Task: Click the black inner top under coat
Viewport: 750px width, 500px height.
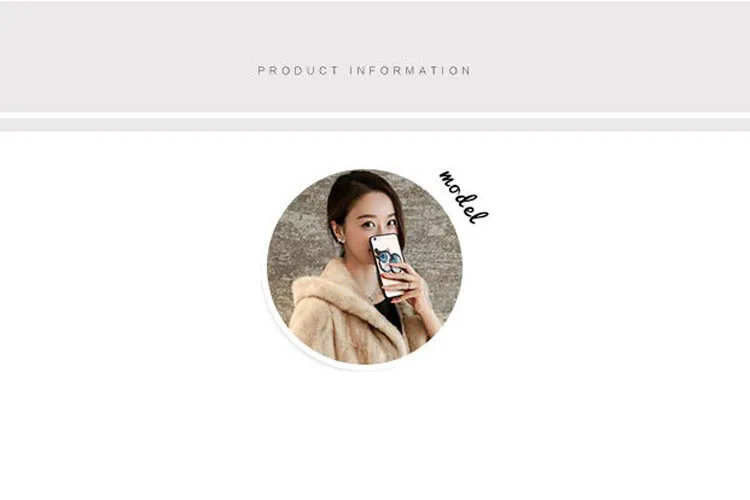Action: [391, 313]
